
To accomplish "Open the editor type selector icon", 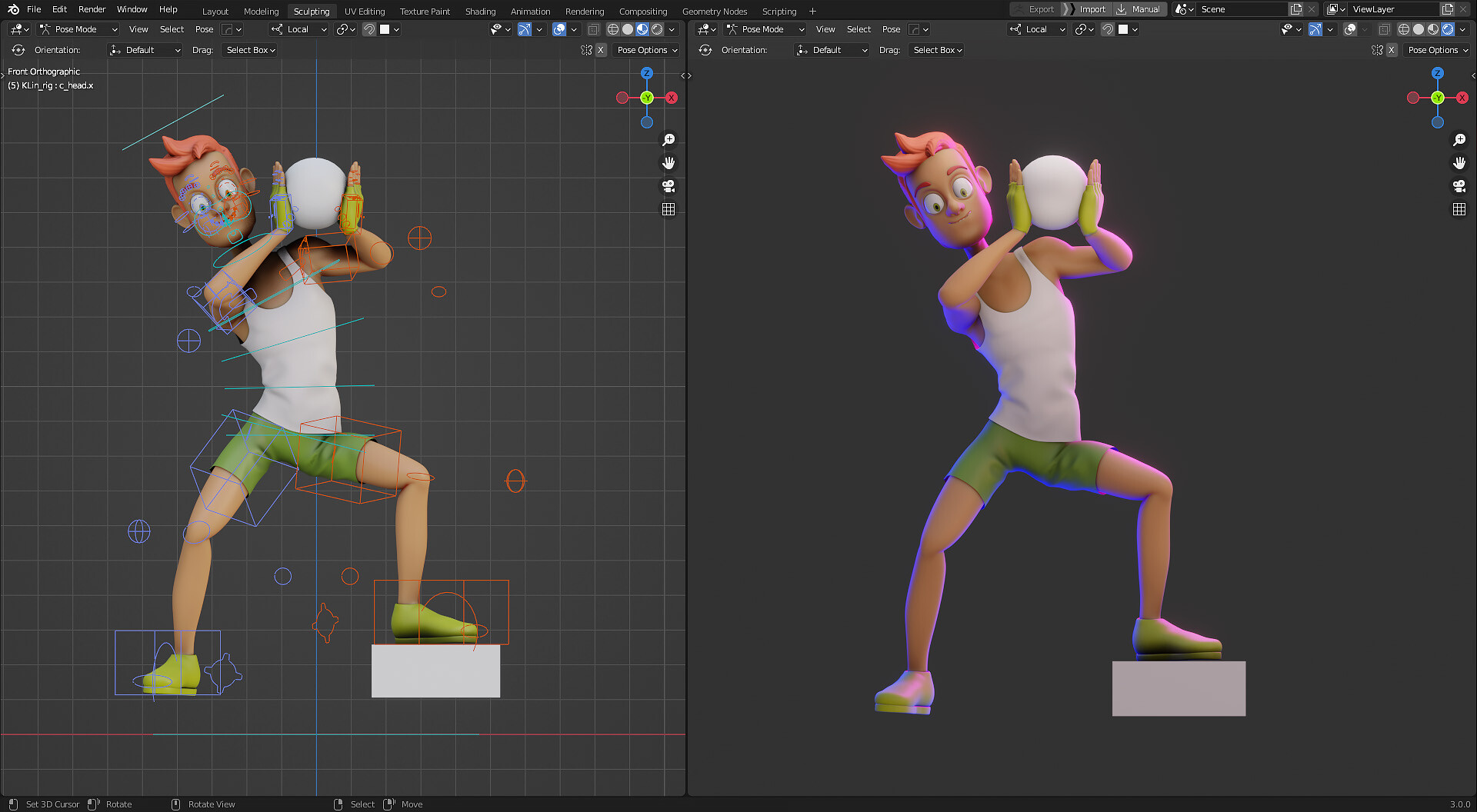I will 17,29.
